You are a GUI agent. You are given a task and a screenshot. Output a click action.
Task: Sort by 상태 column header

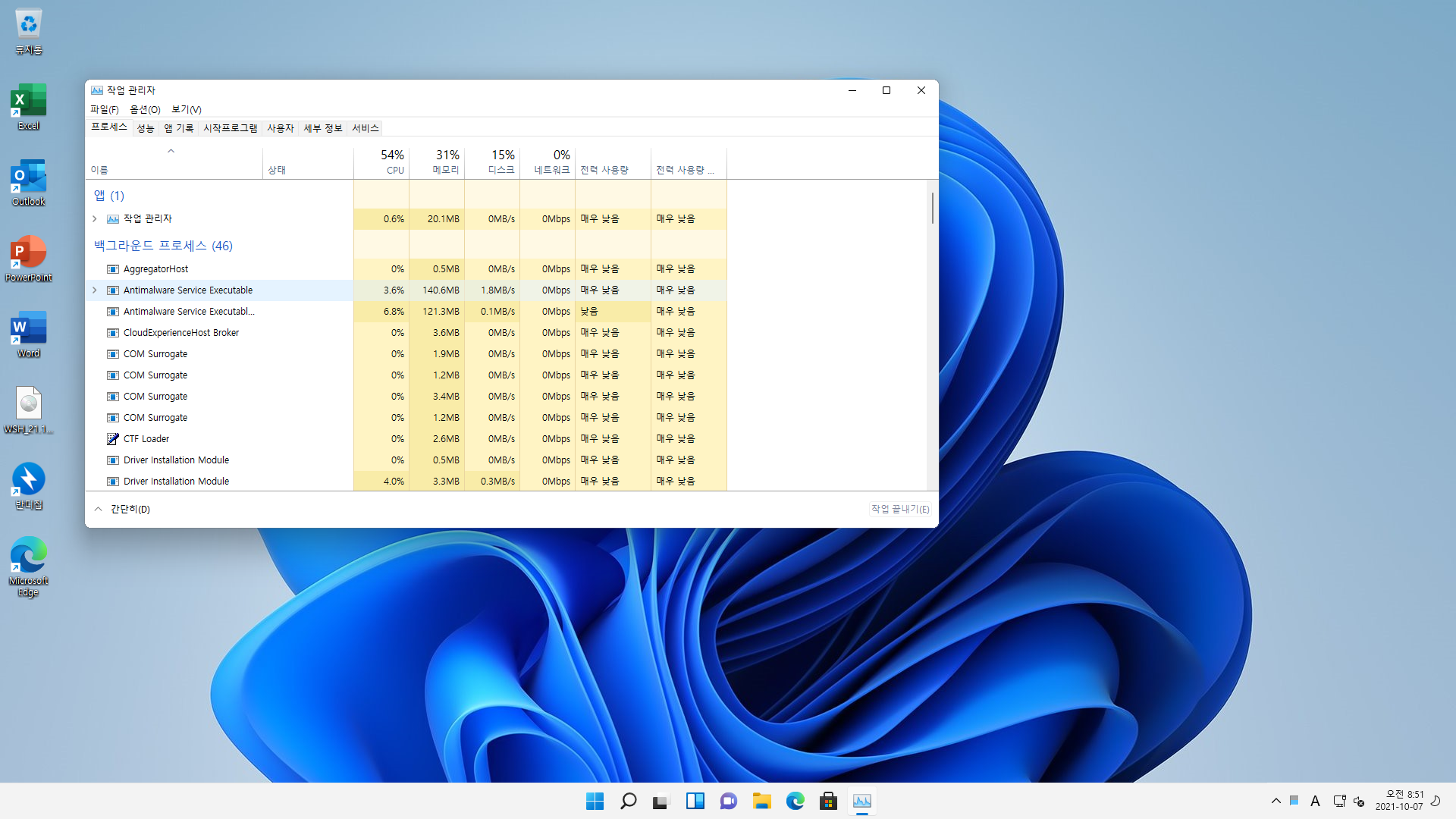(x=309, y=162)
